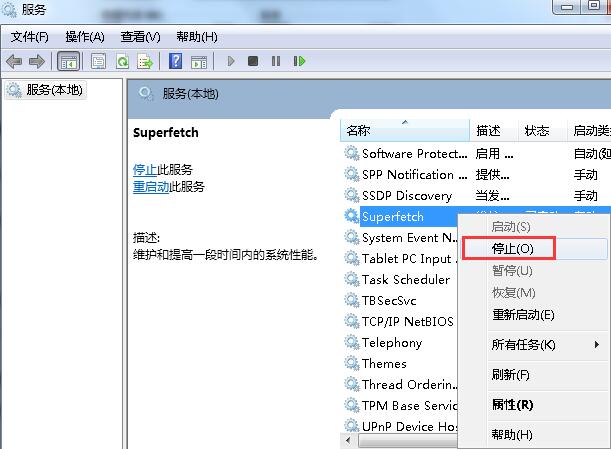Open the properties sheet toolbar icon

click(x=98, y=61)
